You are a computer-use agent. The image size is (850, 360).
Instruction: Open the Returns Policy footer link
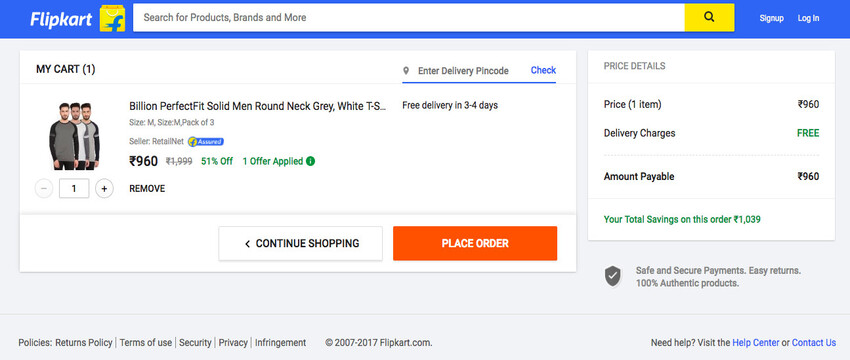84,343
